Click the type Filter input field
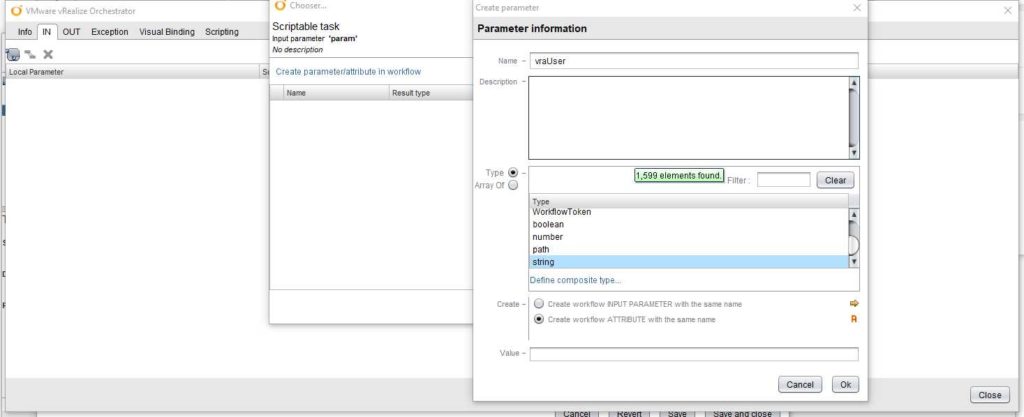1024x417 pixels. click(783, 179)
